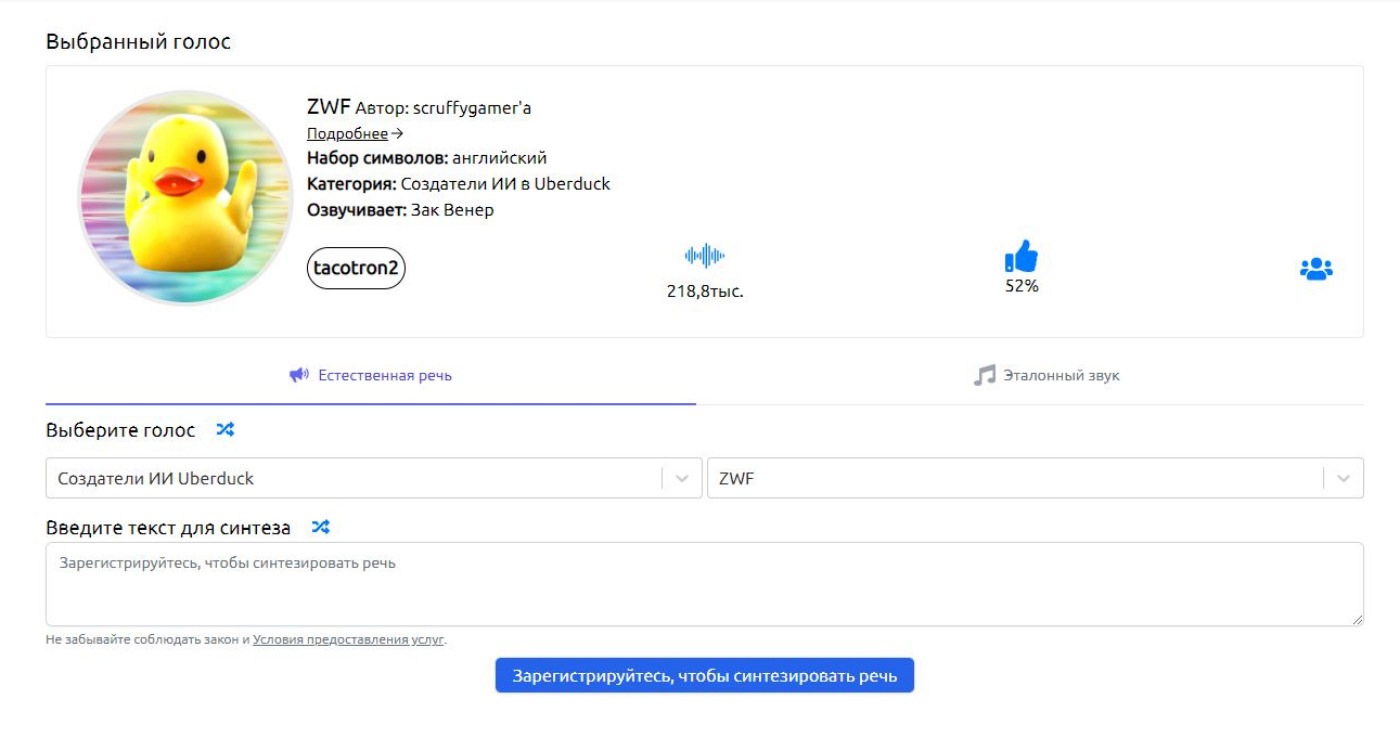
Task: Click the 218,8тыс. usage count
Action: pyautogui.click(x=705, y=292)
